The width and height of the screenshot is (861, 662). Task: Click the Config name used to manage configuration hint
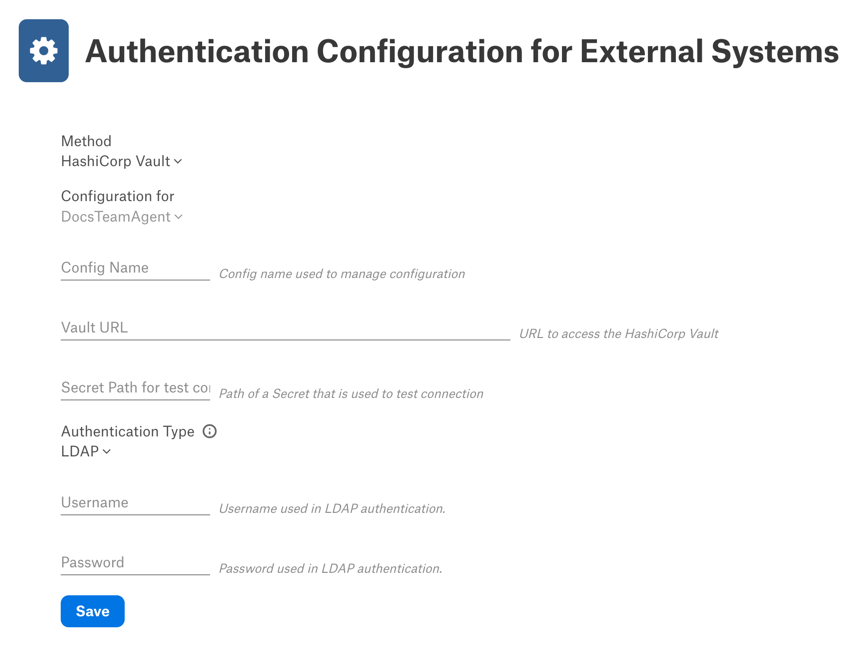pos(342,274)
